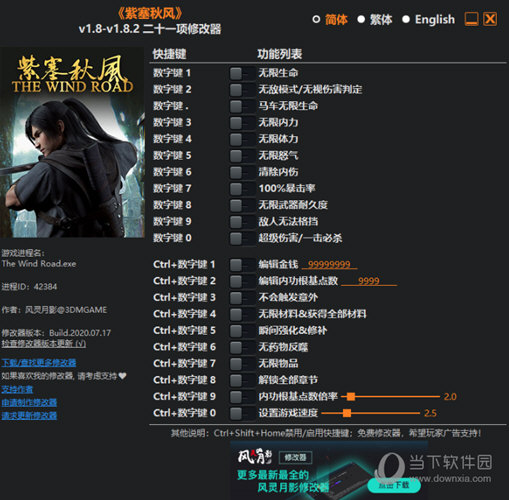Viewport: 509px width, 500px height.
Task: Toggle 无限物品 switch
Action: pyautogui.click(x=242, y=363)
